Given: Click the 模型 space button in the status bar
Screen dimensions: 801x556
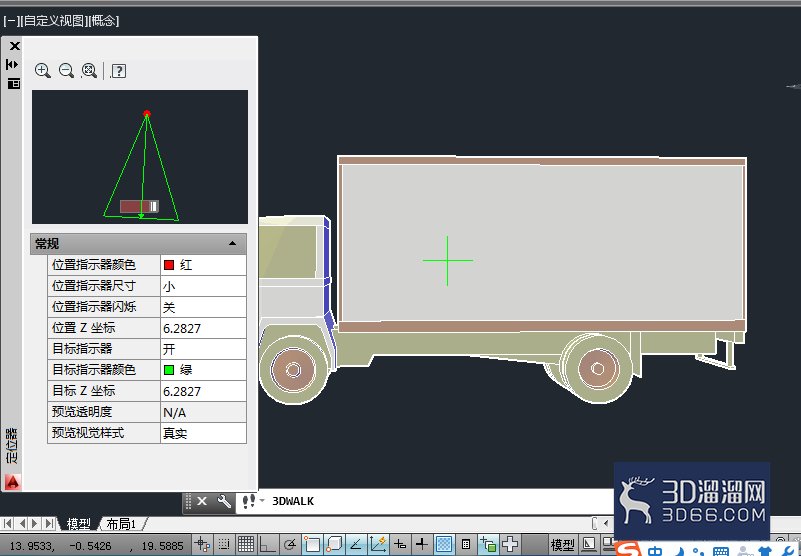Looking at the screenshot, I should [x=562, y=545].
